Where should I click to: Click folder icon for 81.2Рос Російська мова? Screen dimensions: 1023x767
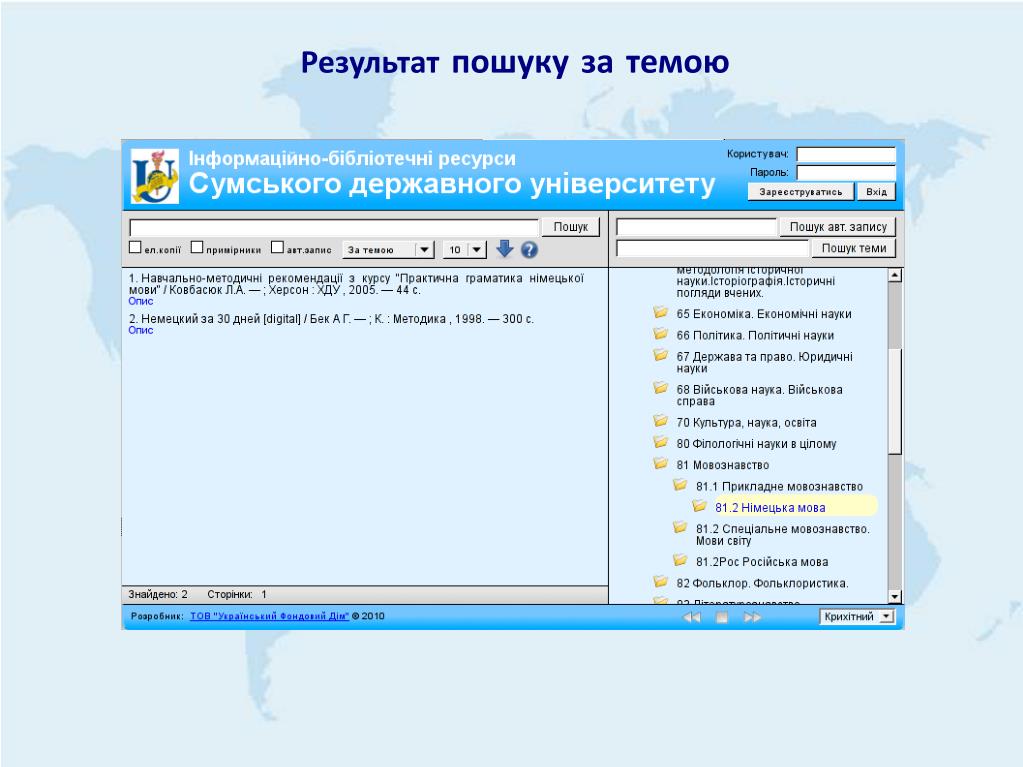(x=680, y=560)
